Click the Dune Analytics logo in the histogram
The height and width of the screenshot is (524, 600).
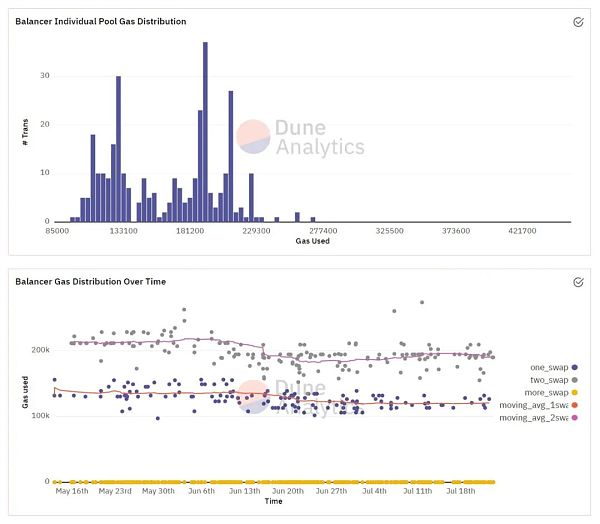click(300, 138)
